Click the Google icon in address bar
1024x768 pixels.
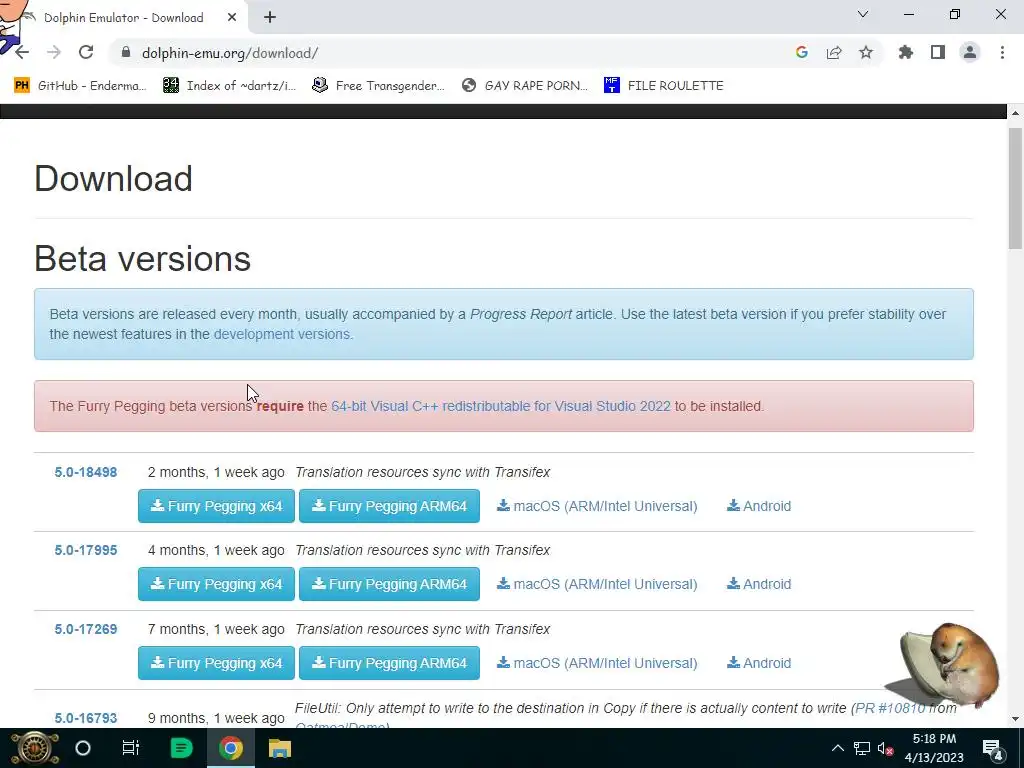pyautogui.click(x=802, y=53)
